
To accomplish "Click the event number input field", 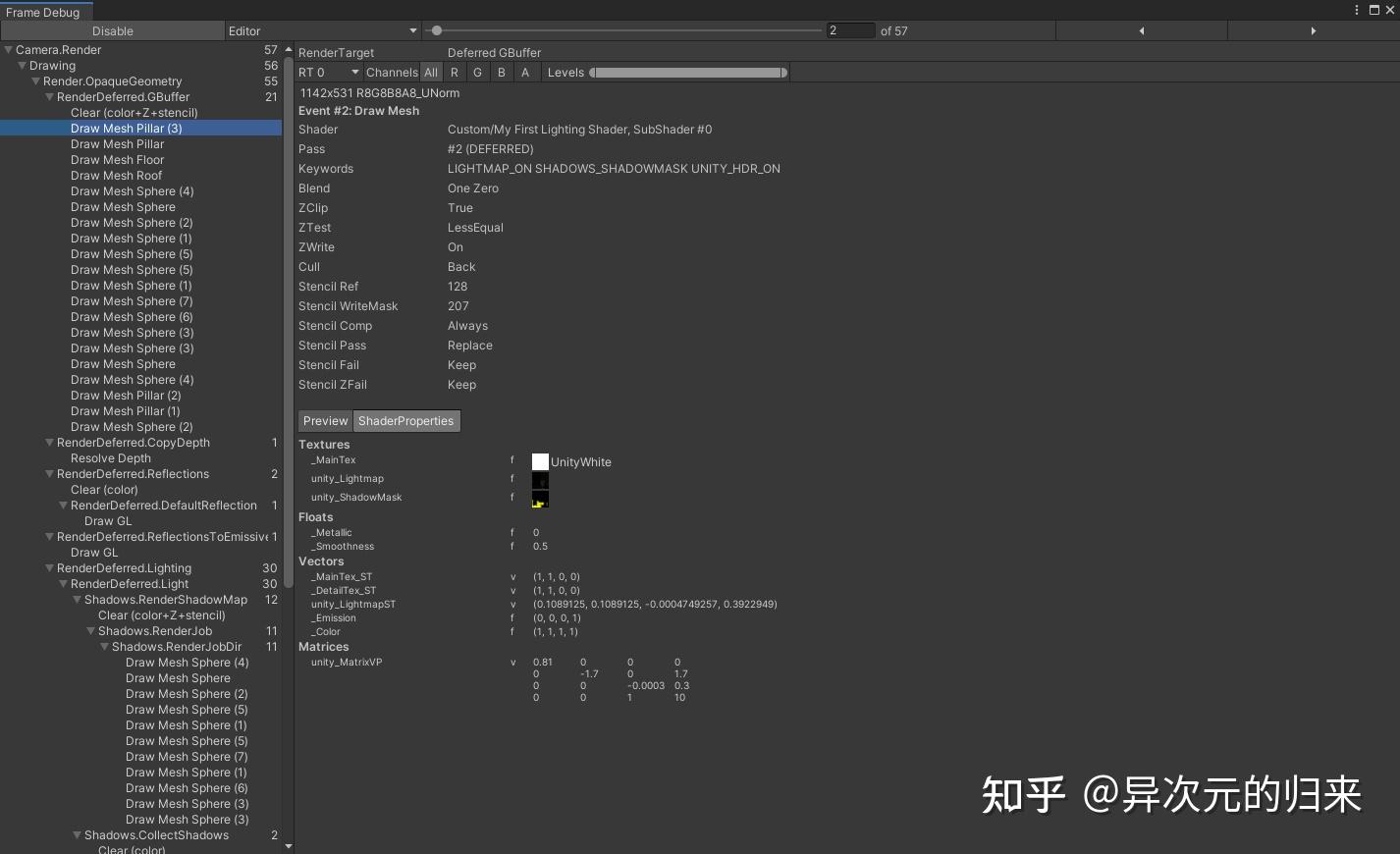I will [850, 30].
